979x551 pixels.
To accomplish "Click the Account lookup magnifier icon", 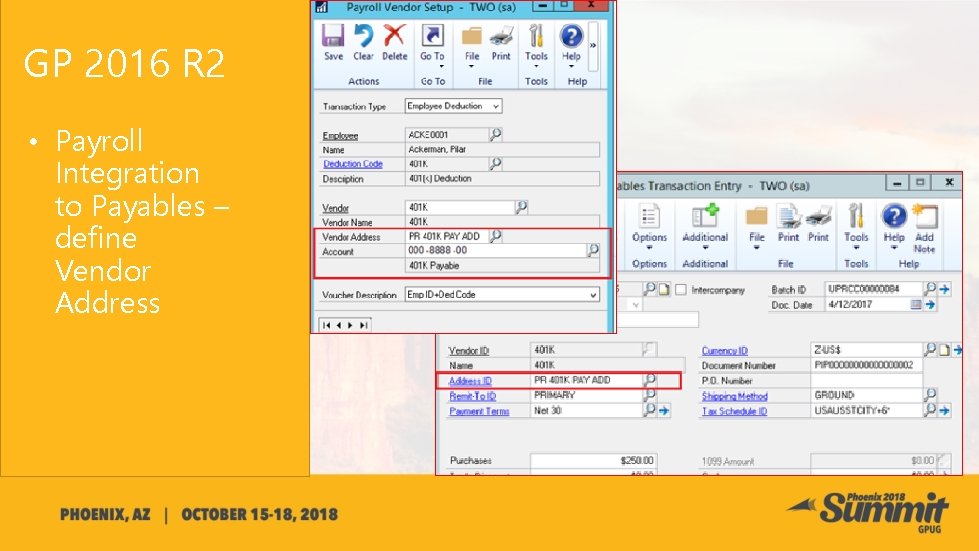I will (593, 250).
